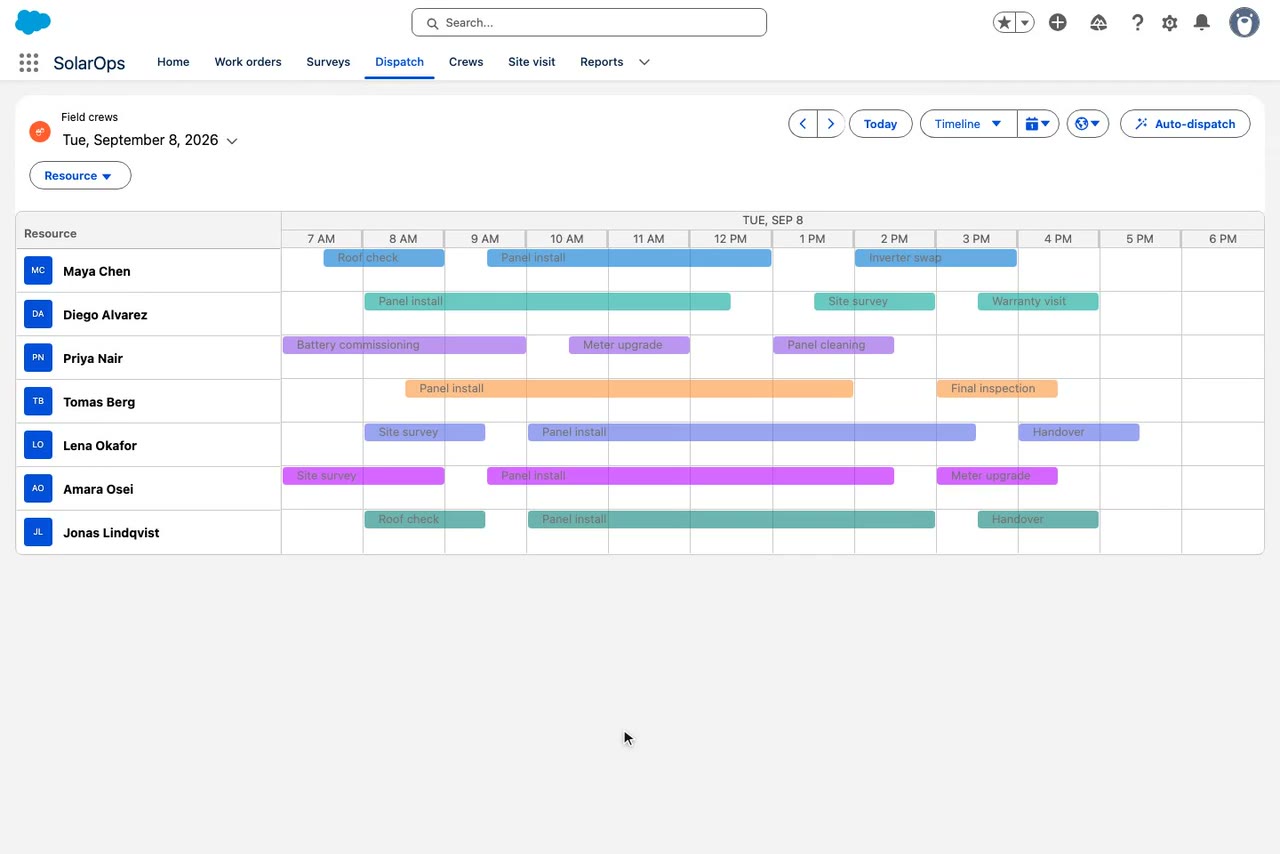Open the Reports tab
The width and height of the screenshot is (1280, 854).
[601, 62]
